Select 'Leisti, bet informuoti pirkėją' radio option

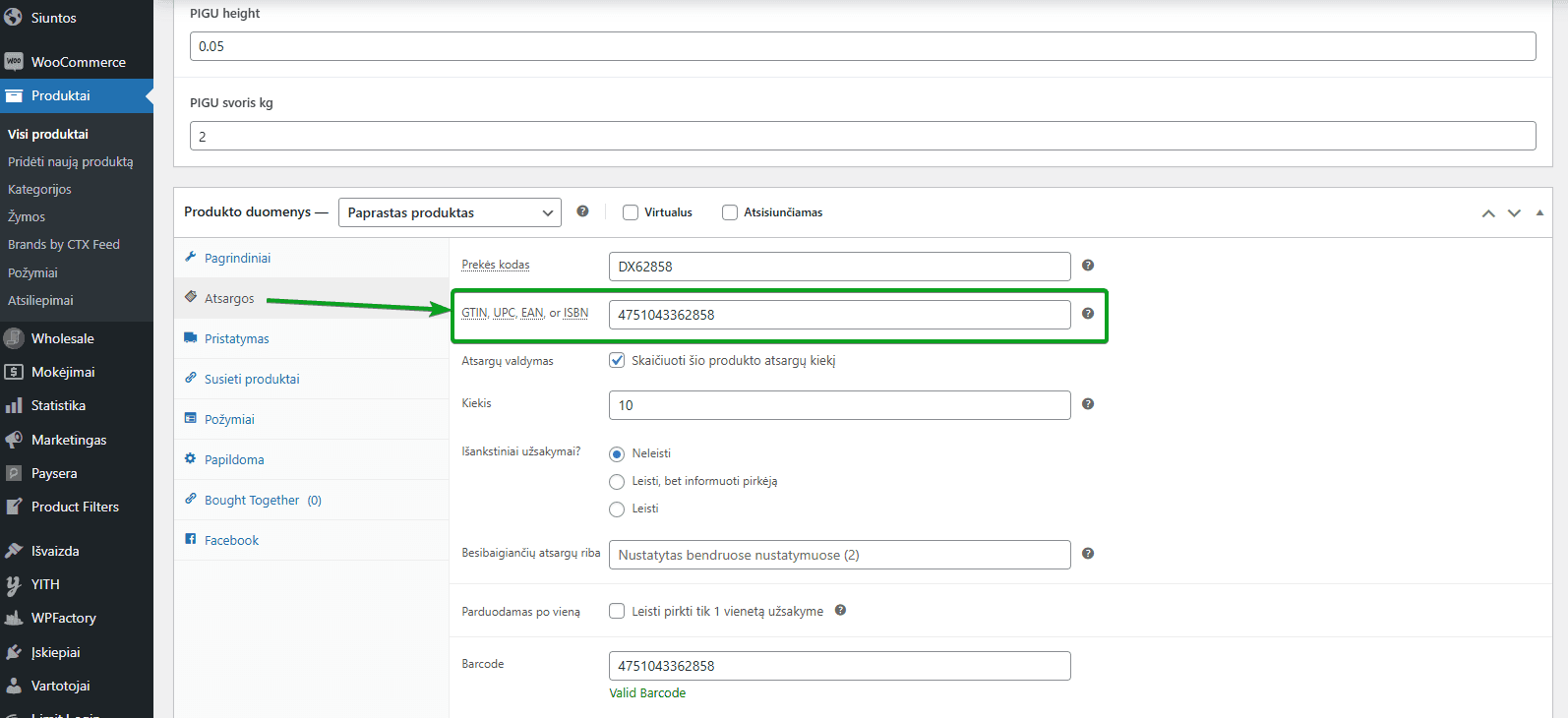pos(617,482)
